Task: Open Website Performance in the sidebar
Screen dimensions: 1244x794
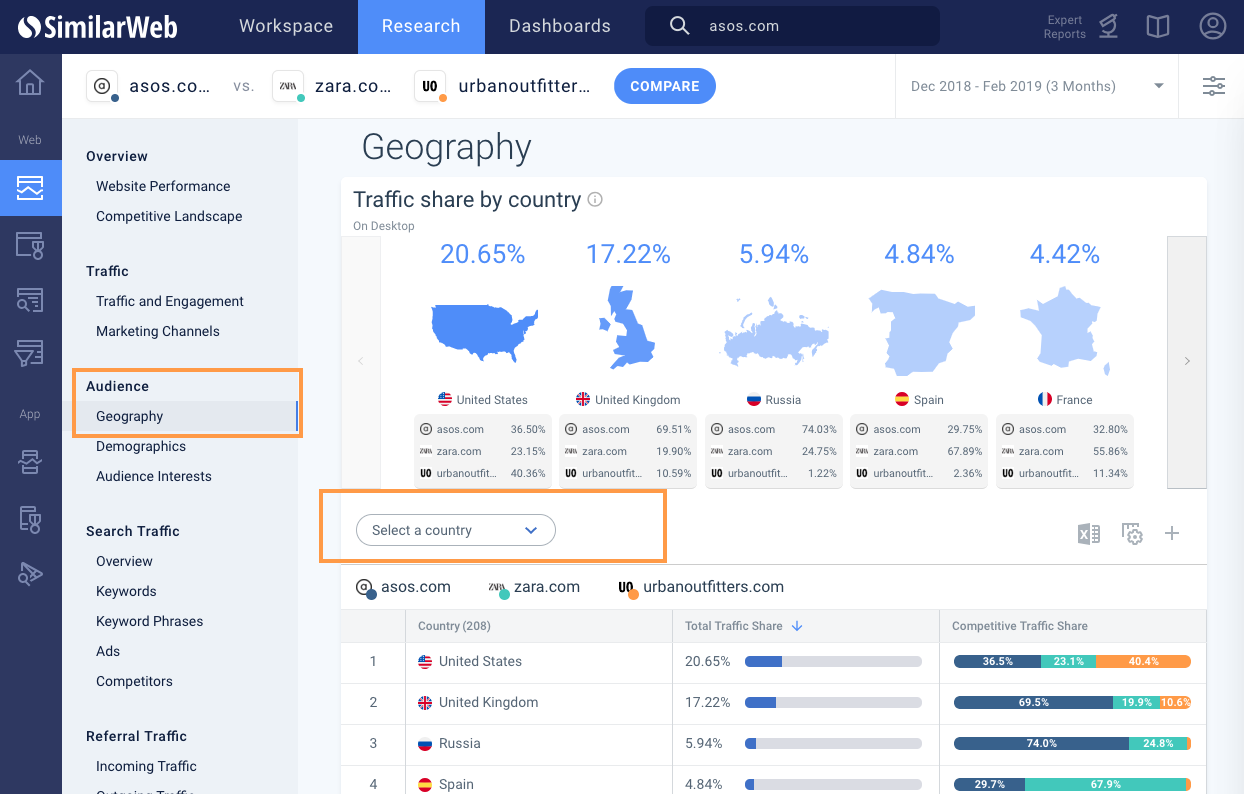Action: coord(163,186)
